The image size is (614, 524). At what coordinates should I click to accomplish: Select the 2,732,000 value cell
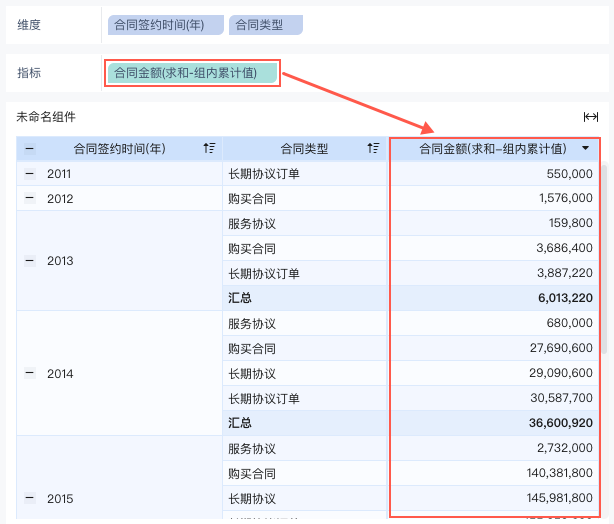pos(495,448)
